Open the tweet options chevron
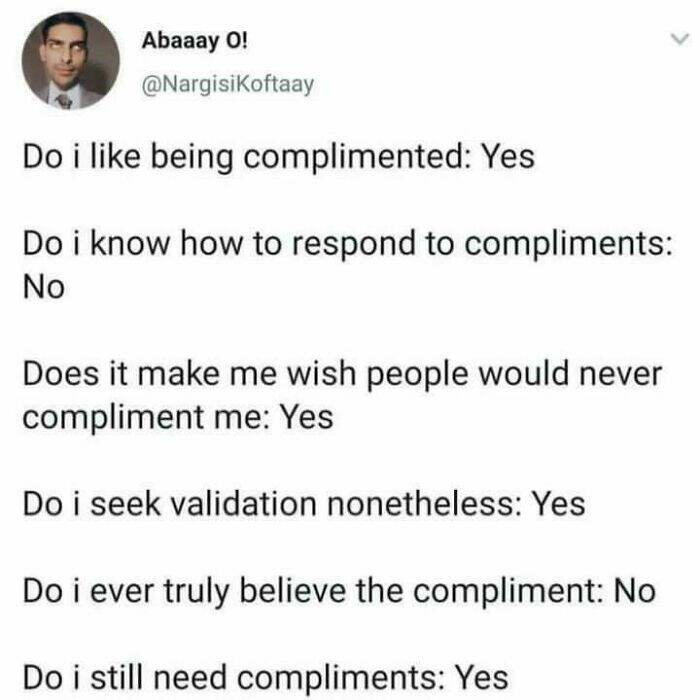This screenshot has width=700, height=700. click(680, 40)
